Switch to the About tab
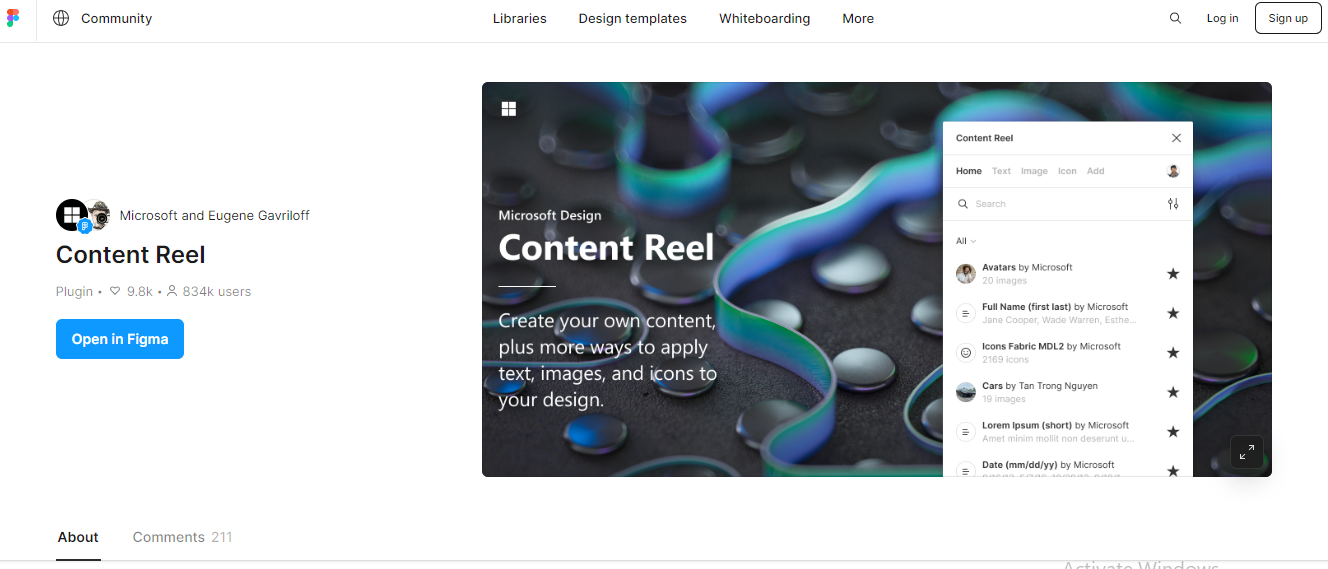This screenshot has height=569, width=1328. (78, 537)
